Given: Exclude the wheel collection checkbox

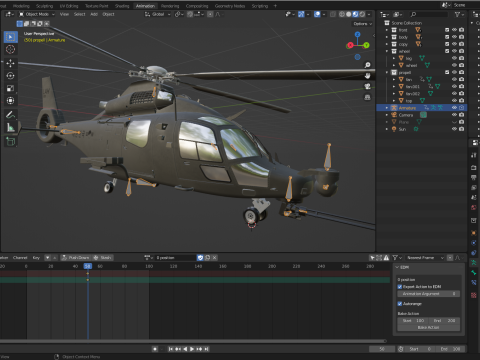Looking at the screenshot, I should (x=447, y=51).
